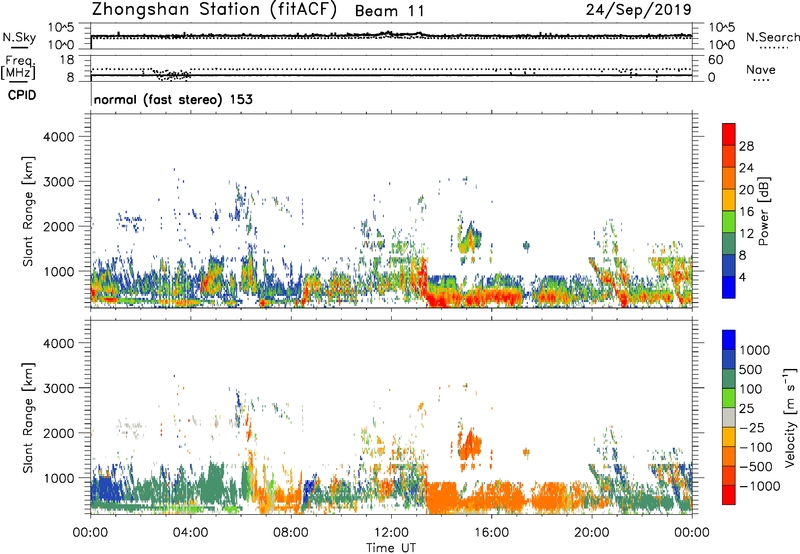Select the text normal (fast stereo) 153
800x554 pixels.
(x=173, y=99)
